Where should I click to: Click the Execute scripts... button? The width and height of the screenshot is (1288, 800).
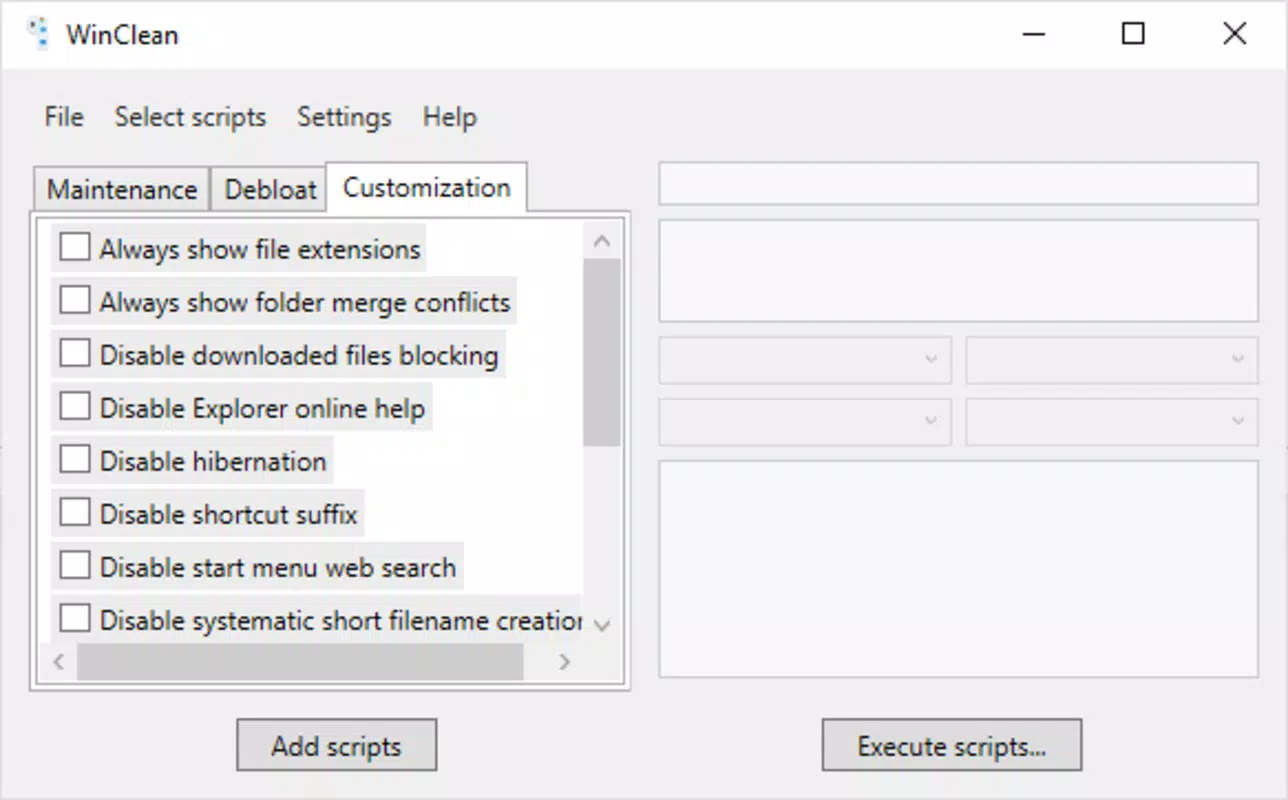tap(952, 746)
